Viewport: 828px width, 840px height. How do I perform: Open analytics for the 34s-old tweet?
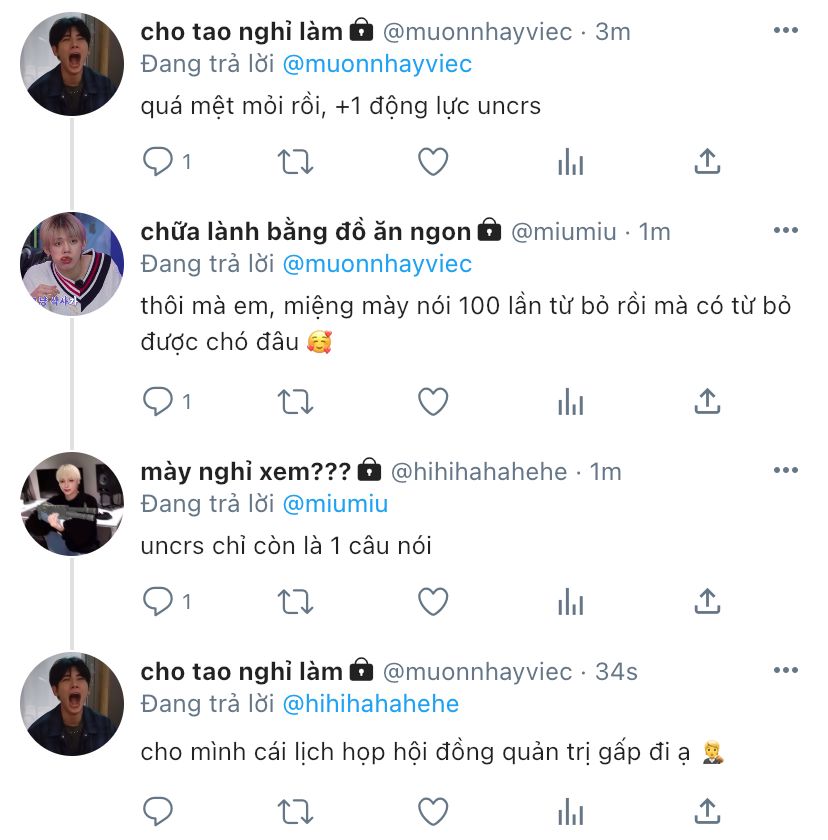tap(570, 812)
